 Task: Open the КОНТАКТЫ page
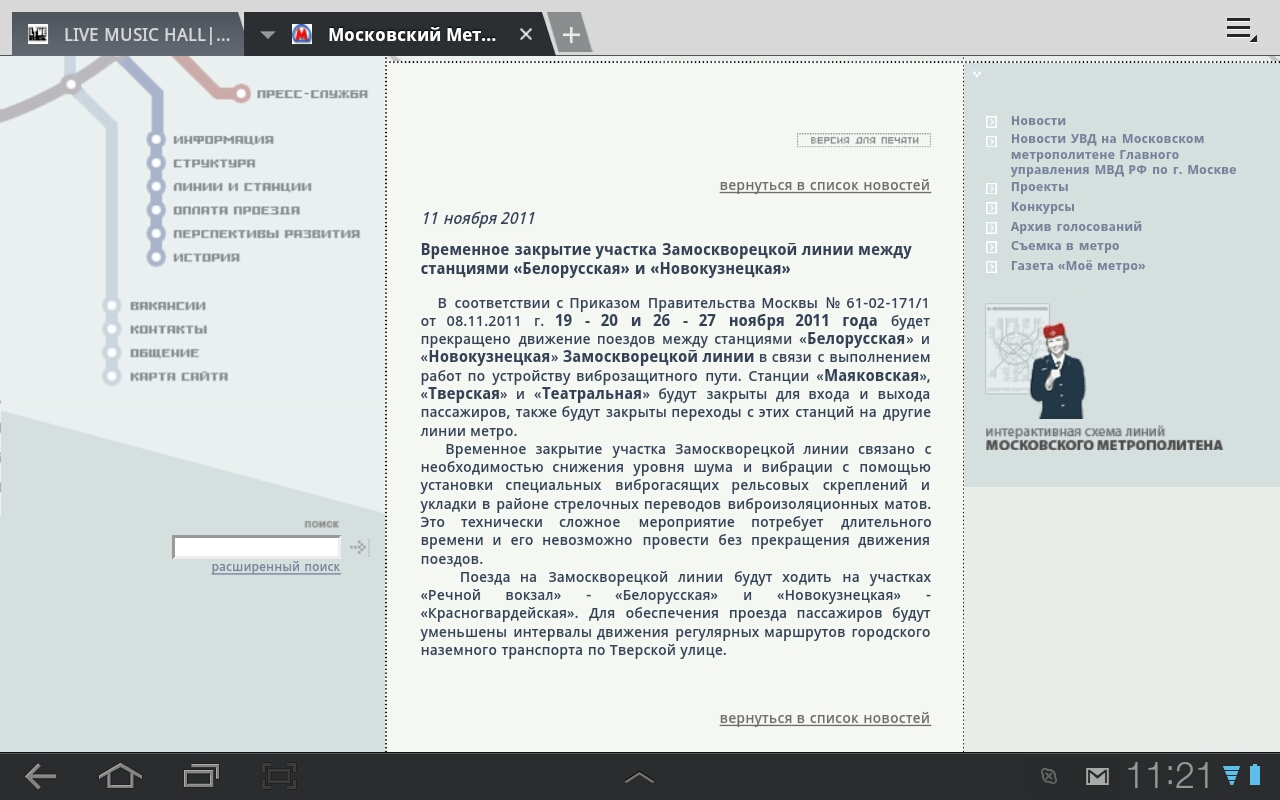[168, 329]
